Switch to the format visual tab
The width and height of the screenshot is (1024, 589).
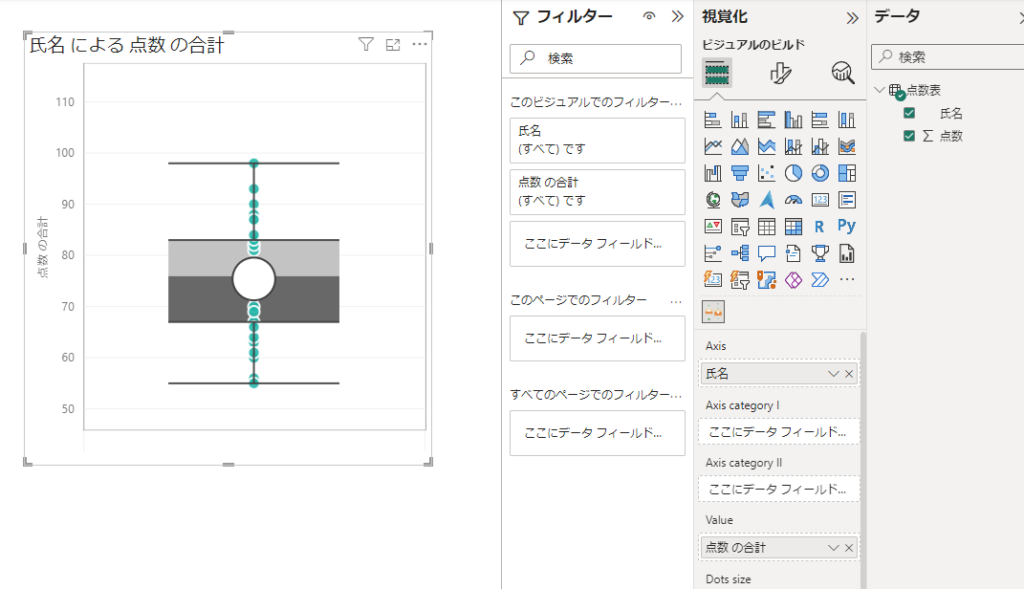(x=780, y=73)
